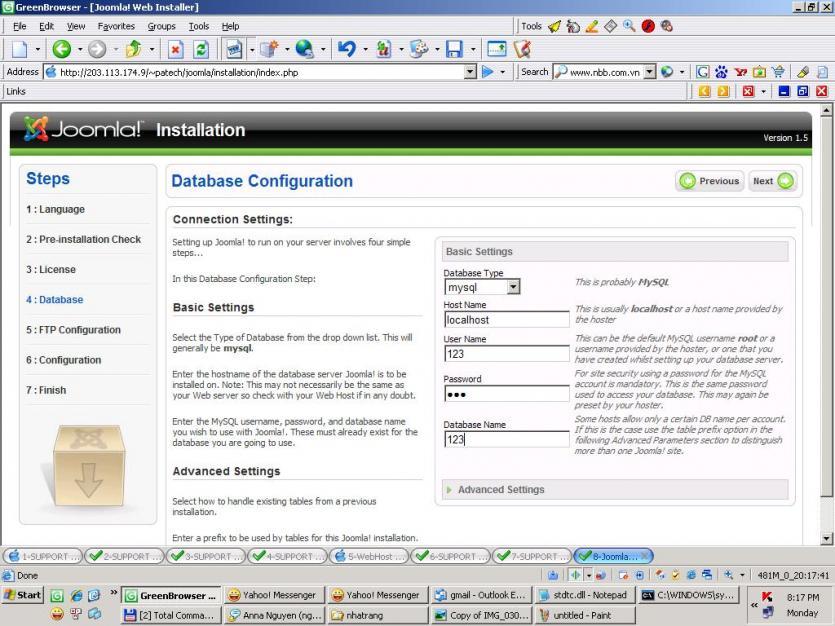Open the Go button dropdown arrow
This screenshot has height=626, width=835.
coord(502,72)
